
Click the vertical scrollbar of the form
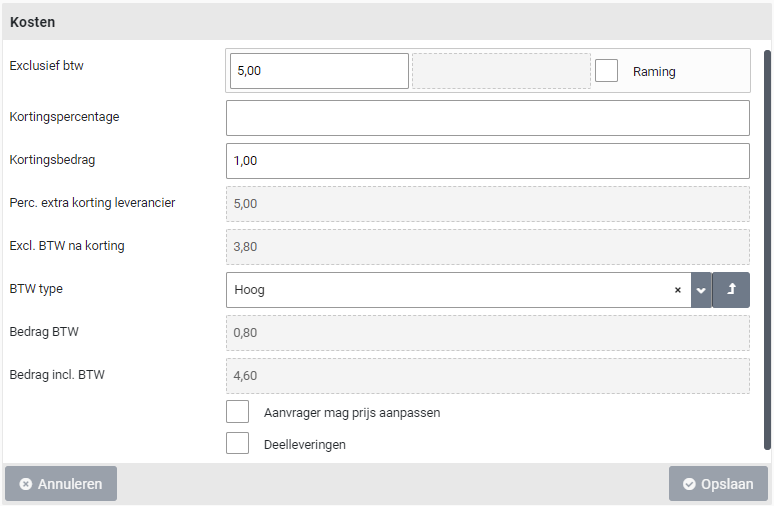tap(767, 250)
